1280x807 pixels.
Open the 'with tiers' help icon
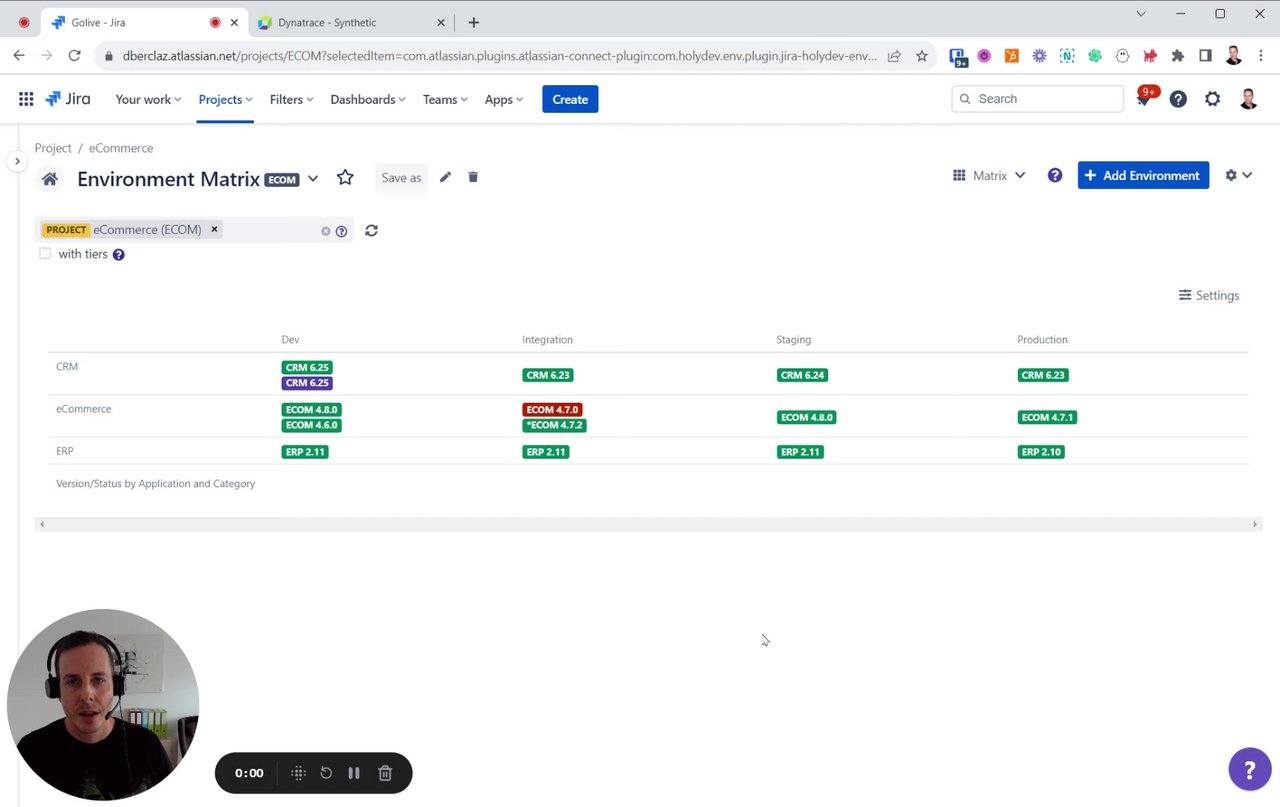click(x=118, y=254)
